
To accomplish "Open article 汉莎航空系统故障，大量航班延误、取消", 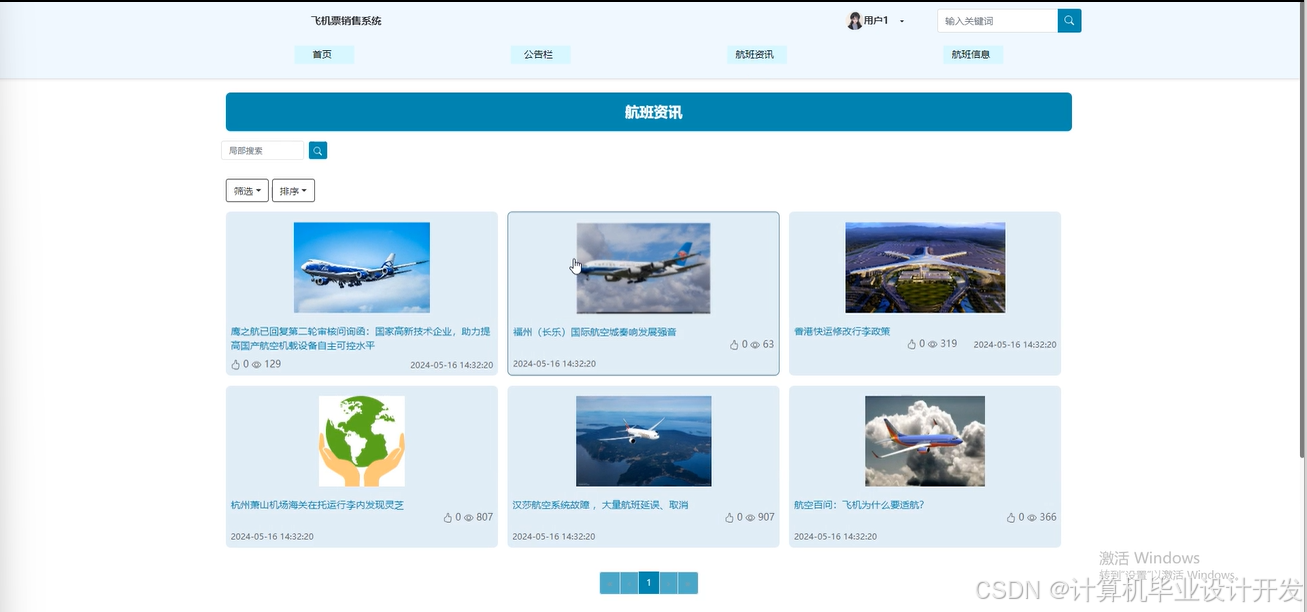I will coord(600,505).
